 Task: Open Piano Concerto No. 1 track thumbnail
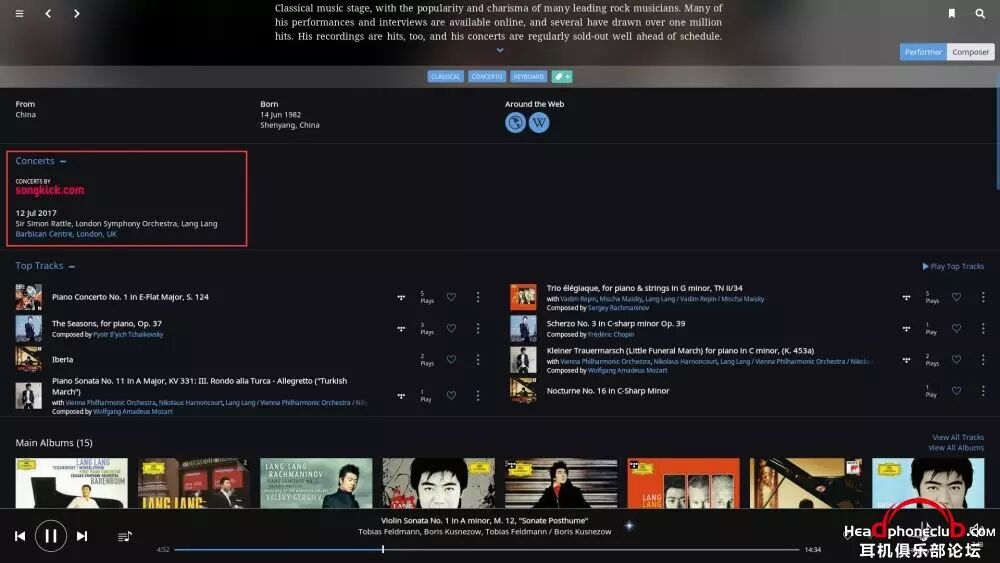(29, 297)
